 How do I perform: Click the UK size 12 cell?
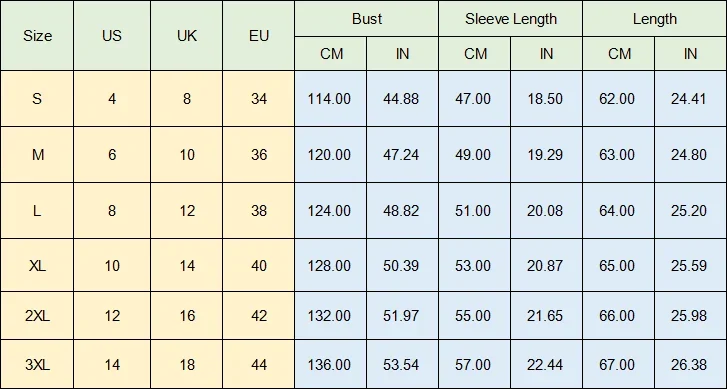click(x=186, y=210)
